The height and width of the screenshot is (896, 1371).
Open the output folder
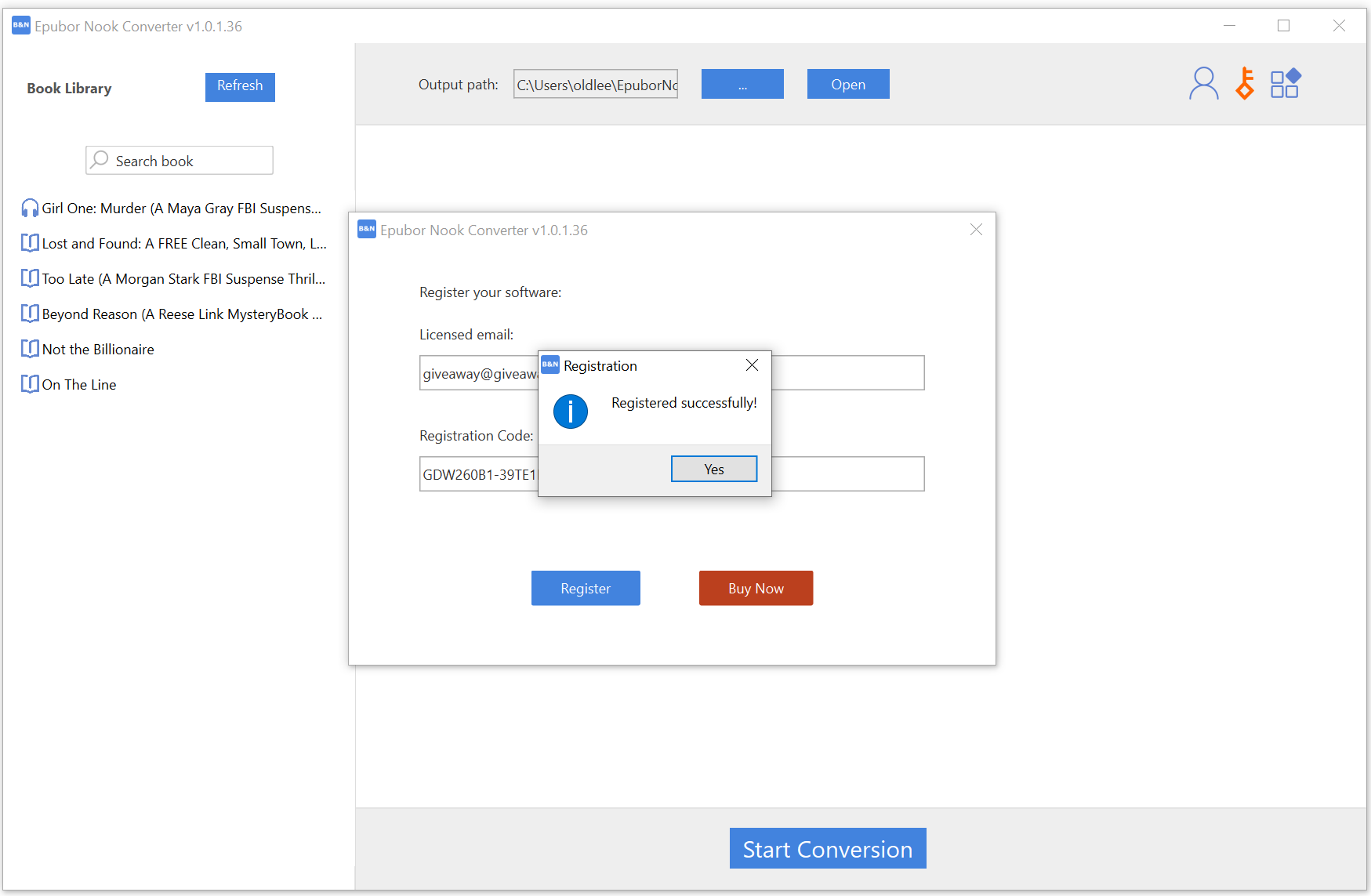(848, 84)
